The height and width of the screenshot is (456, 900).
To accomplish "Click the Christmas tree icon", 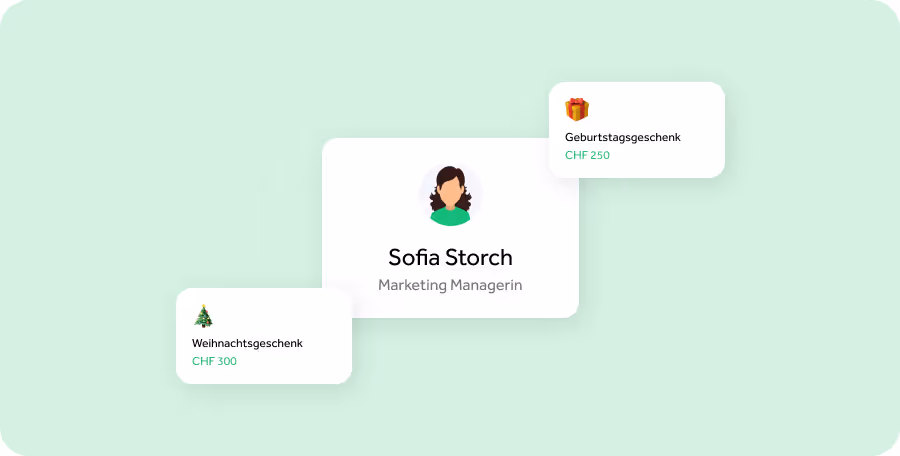I will click(203, 316).
